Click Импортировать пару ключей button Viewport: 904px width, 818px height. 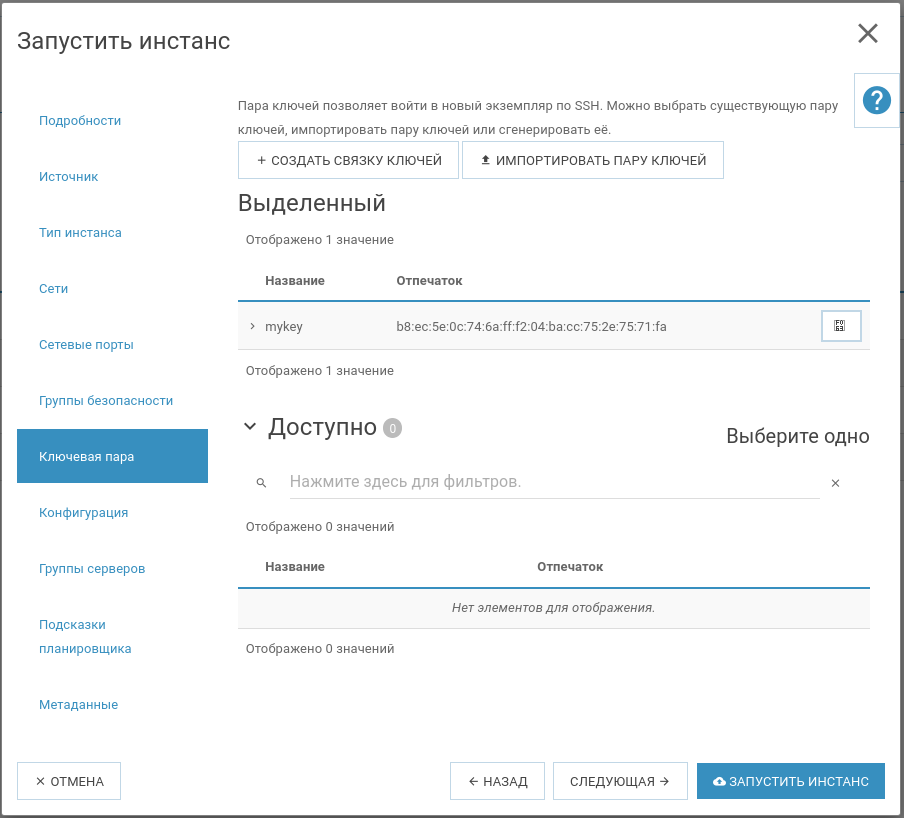593,160
